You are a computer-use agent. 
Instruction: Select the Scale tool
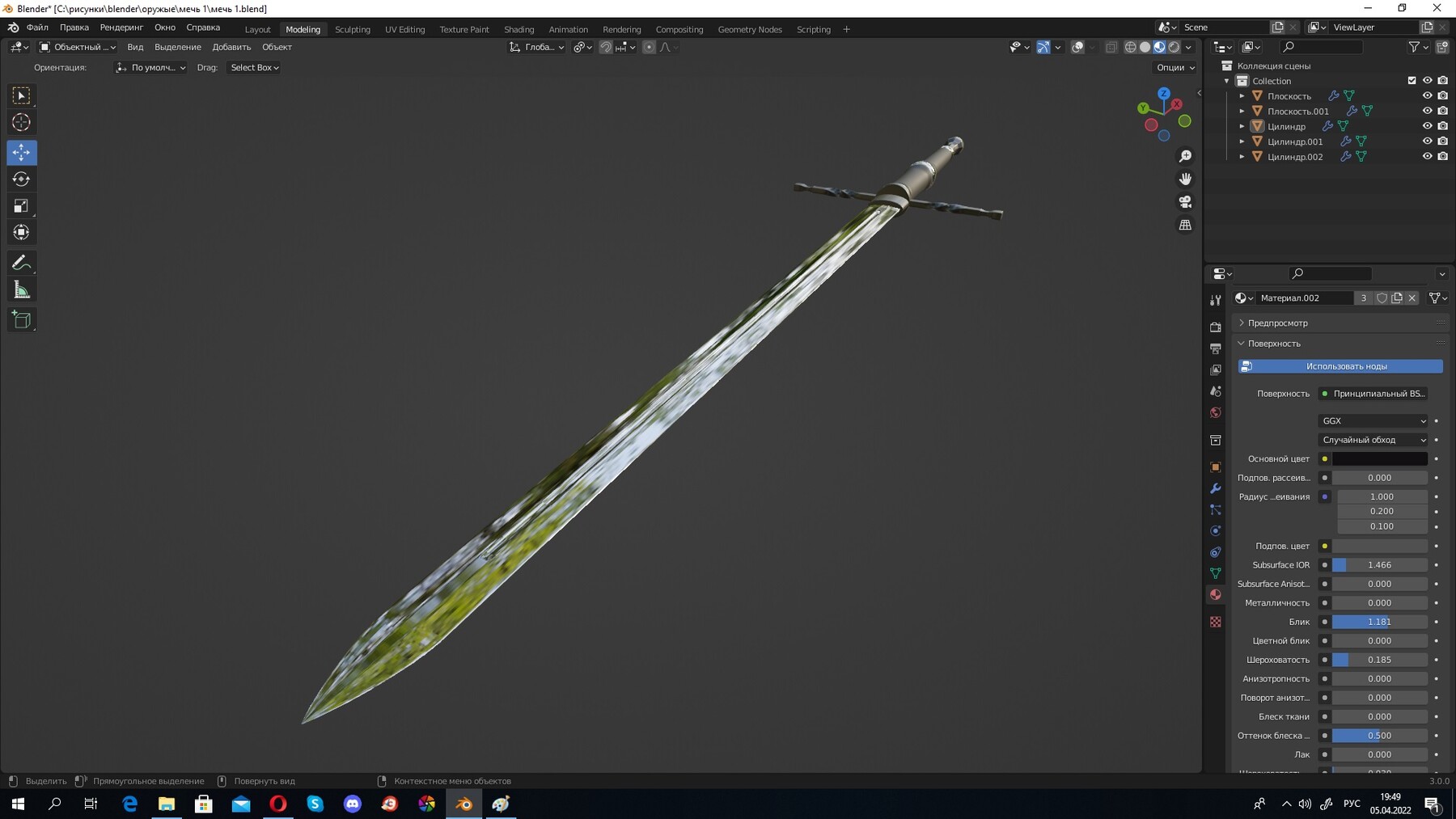tap(22, 205)
